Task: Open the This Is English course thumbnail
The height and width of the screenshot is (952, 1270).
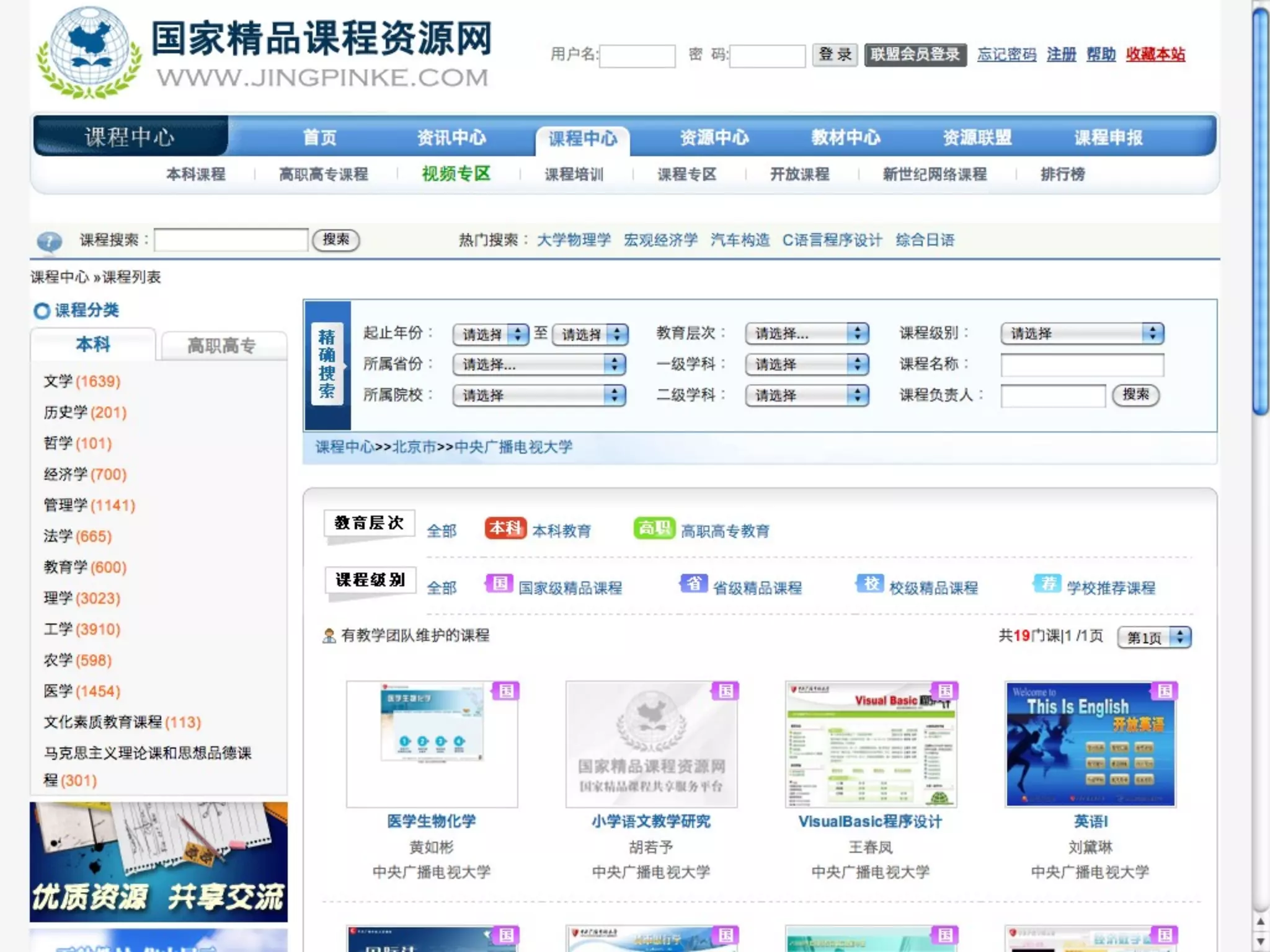Action: [1090, 744]
